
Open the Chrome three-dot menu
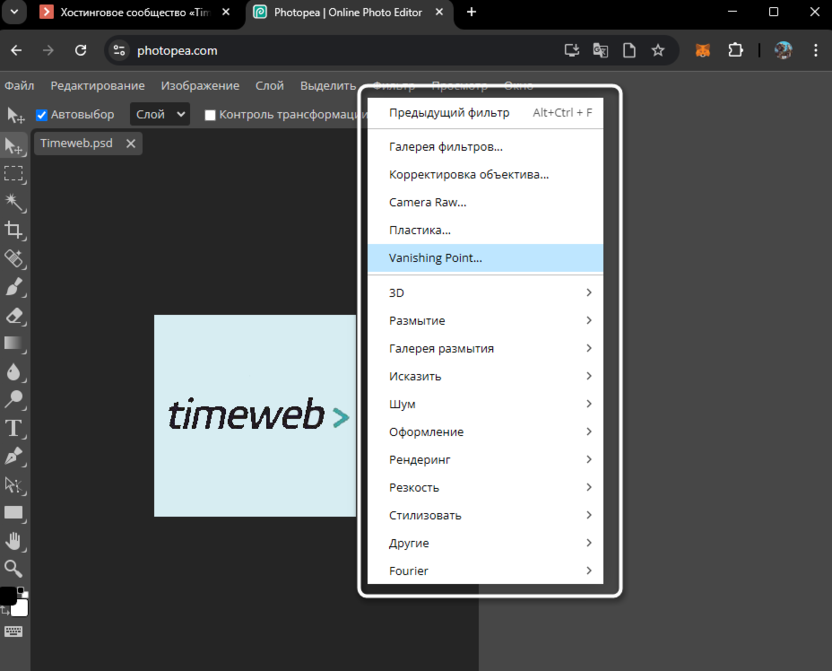point(816,50)
